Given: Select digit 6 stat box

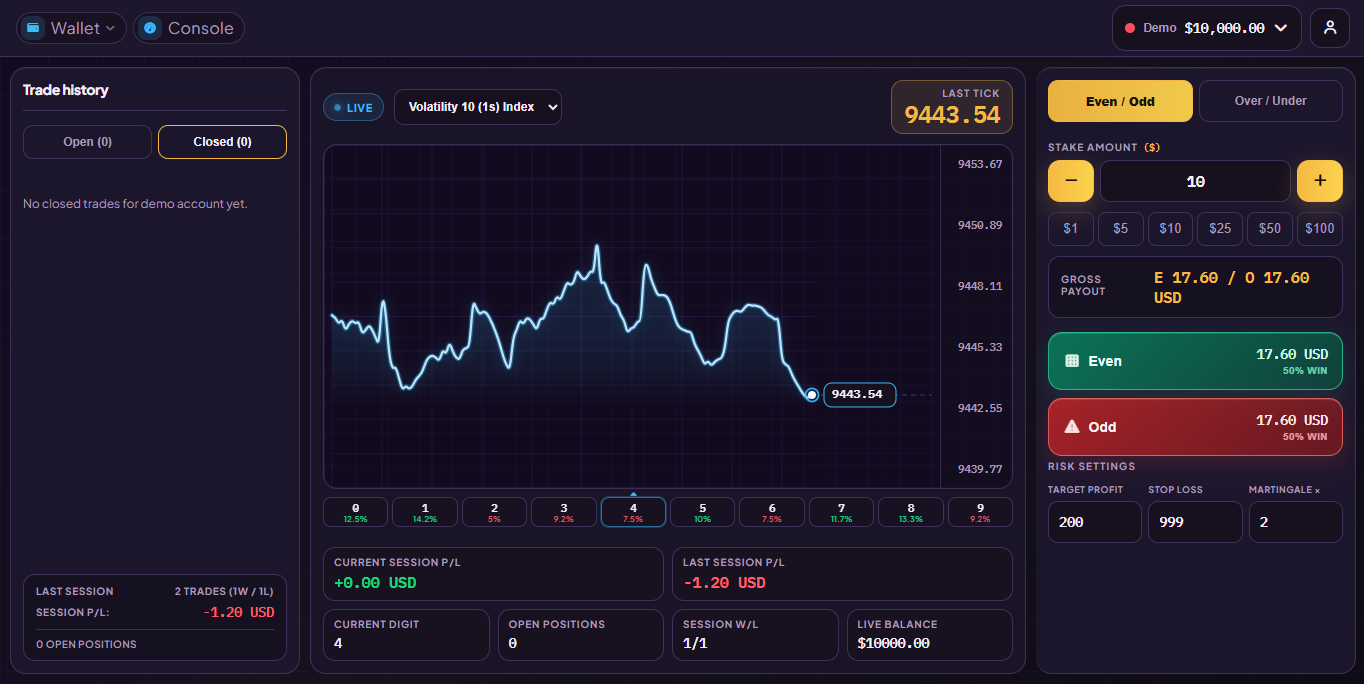Looking at the screenshot, I should tap(772, 512).
